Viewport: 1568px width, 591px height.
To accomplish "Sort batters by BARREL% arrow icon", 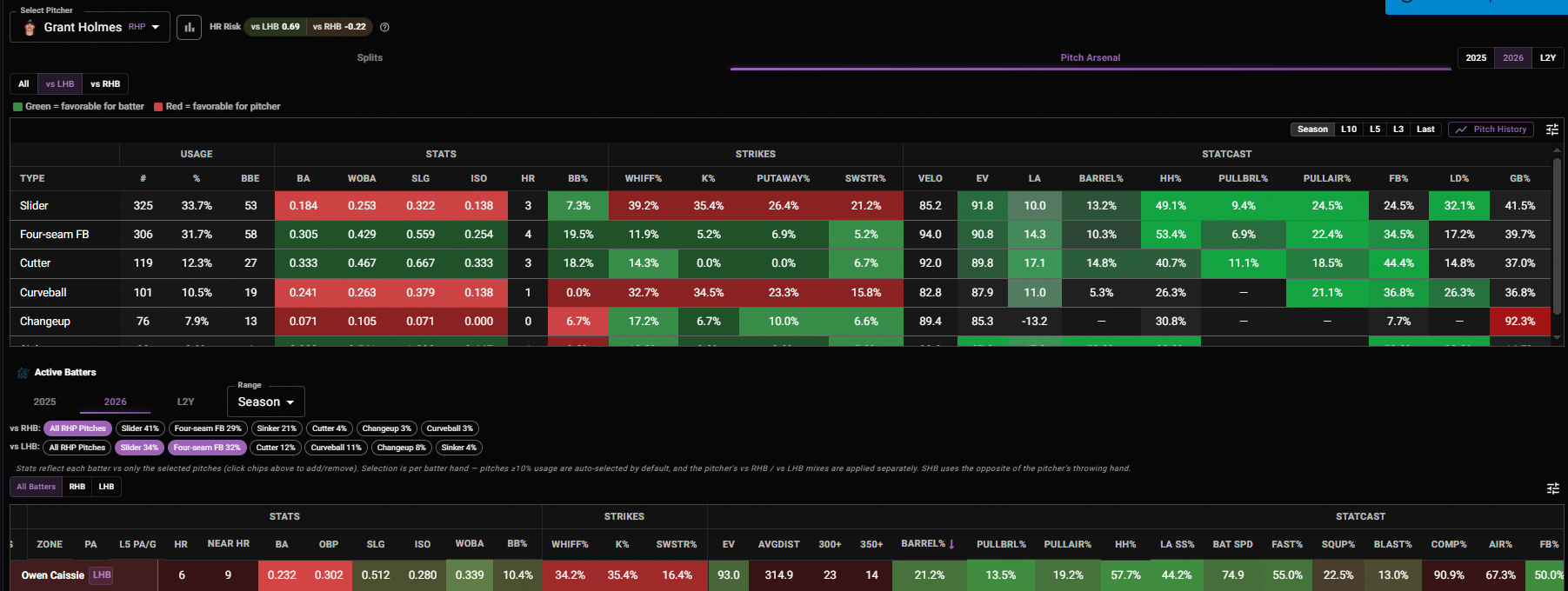I will click(951, 544).
